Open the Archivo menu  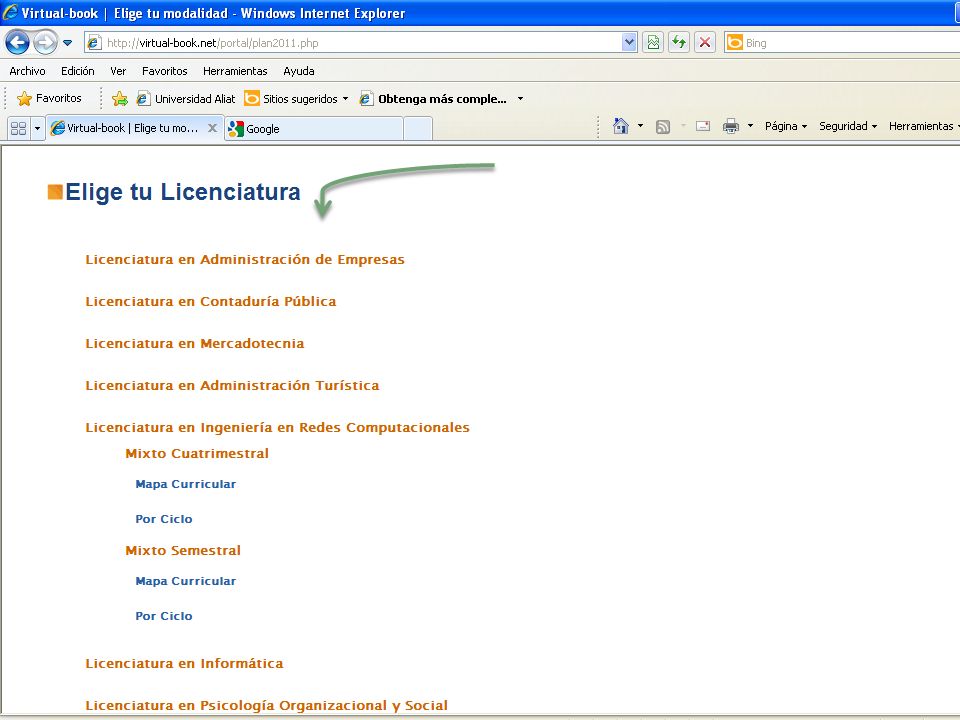(x=28, y=71)
